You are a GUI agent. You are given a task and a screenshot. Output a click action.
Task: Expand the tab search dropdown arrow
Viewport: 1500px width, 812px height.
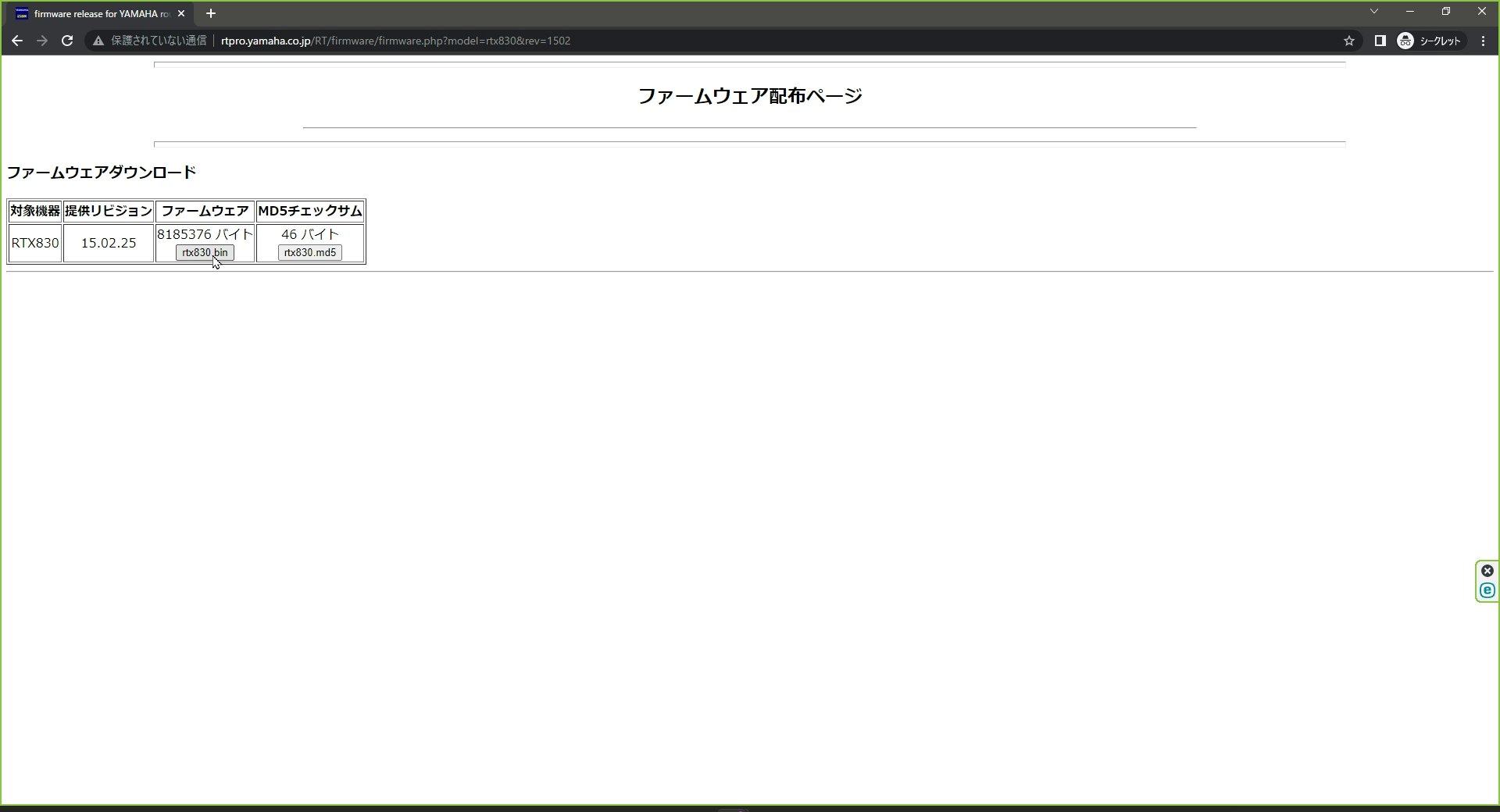pos(1374,11)
